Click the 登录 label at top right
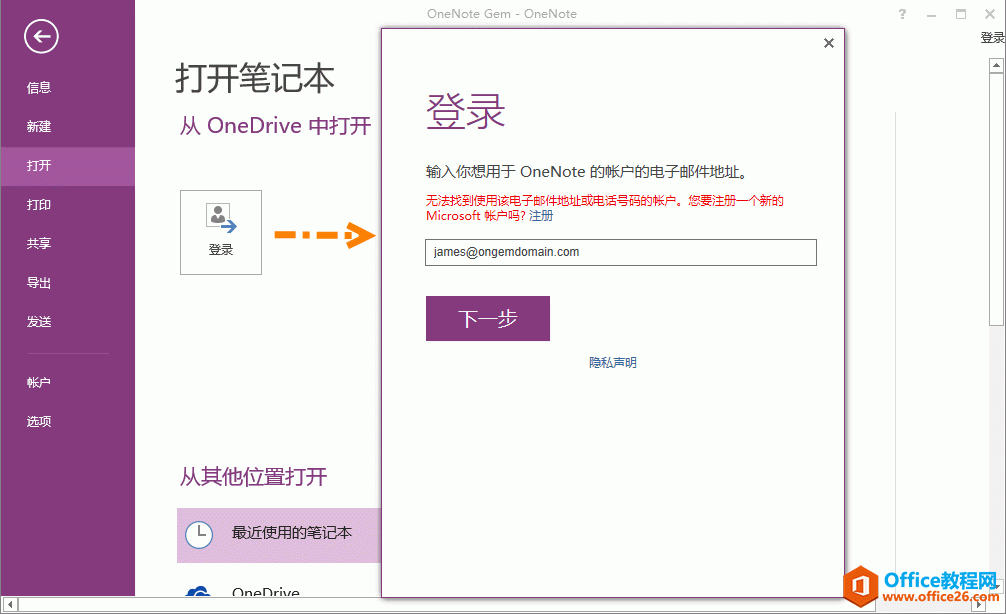 point(991,36)
